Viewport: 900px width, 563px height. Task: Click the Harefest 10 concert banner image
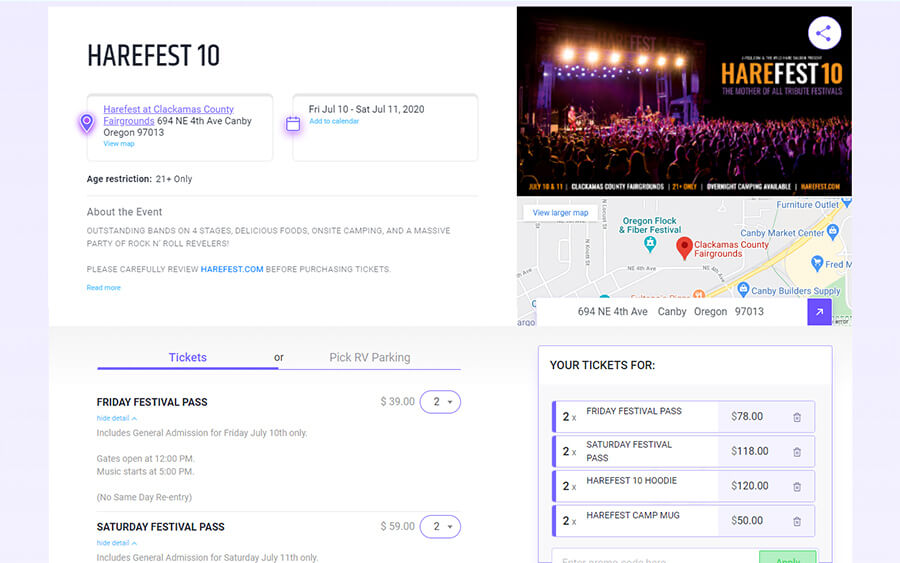click(x=684, y=102)
